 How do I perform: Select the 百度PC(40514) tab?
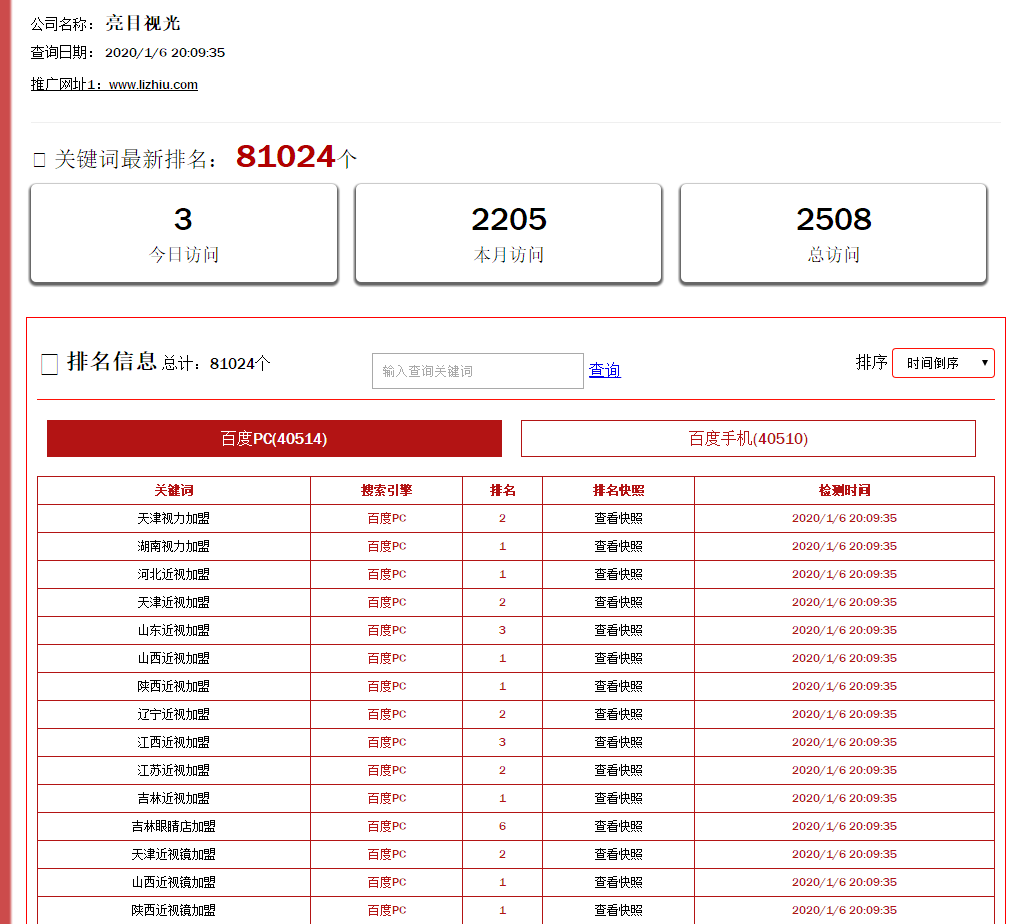(x=273, y=438)
